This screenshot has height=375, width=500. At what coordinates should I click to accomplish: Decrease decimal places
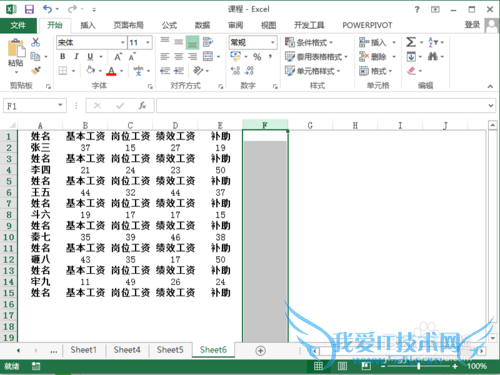[x=249, y=71]
